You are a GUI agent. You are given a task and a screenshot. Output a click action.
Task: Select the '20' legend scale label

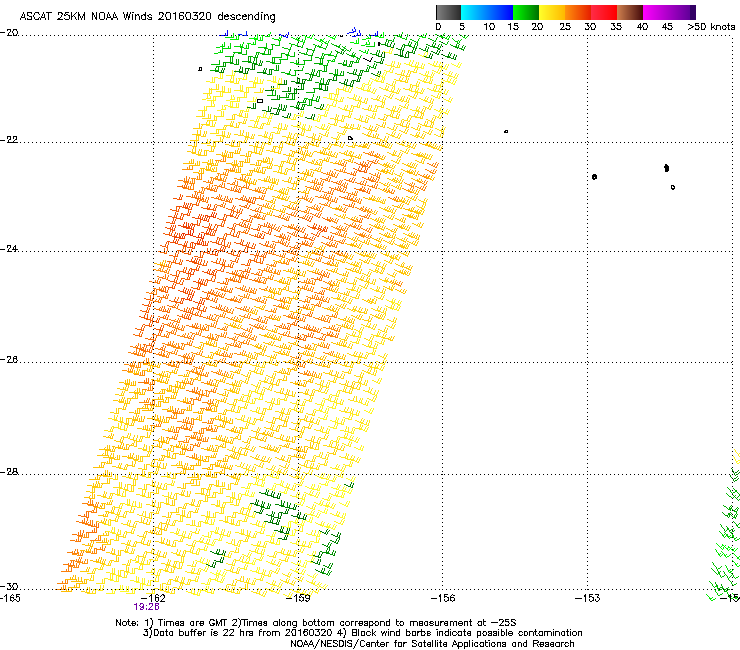(537, 27)
